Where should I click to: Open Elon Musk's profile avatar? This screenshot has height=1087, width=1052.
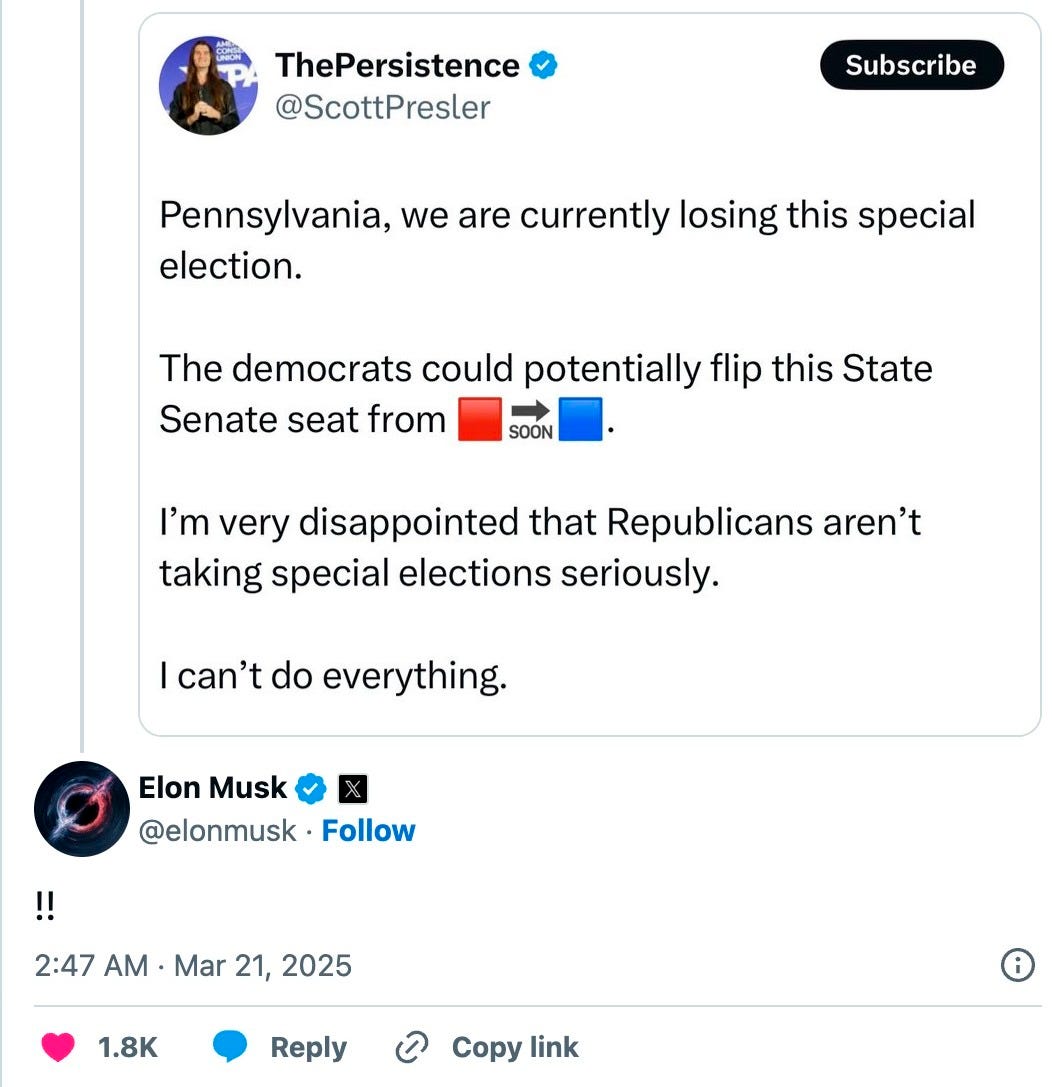[x=80, y=808]
